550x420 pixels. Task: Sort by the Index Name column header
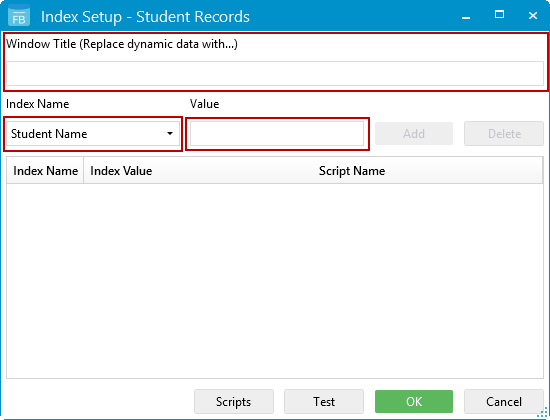pos(45,171)
